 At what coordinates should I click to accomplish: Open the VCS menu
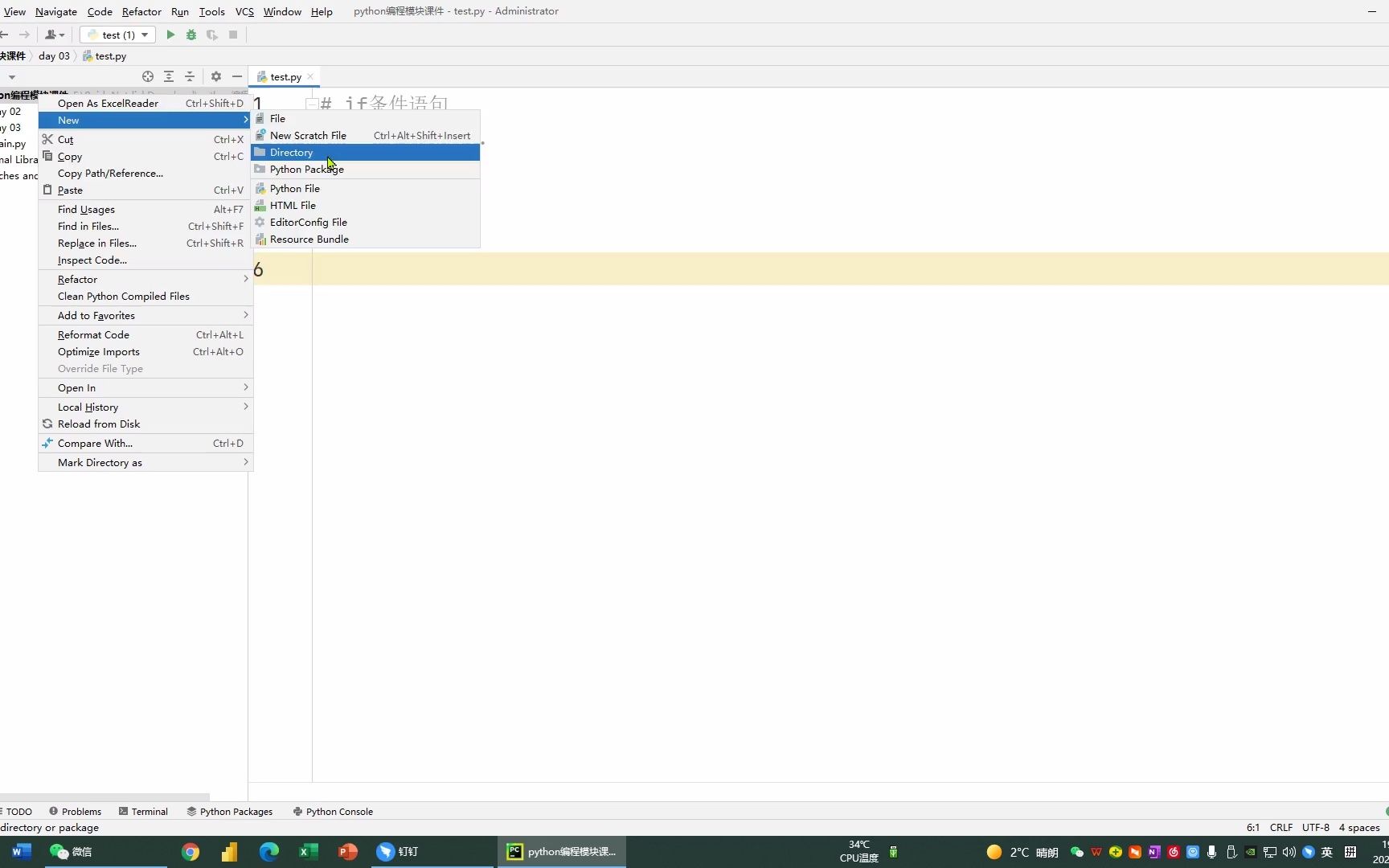click(244, 11)
